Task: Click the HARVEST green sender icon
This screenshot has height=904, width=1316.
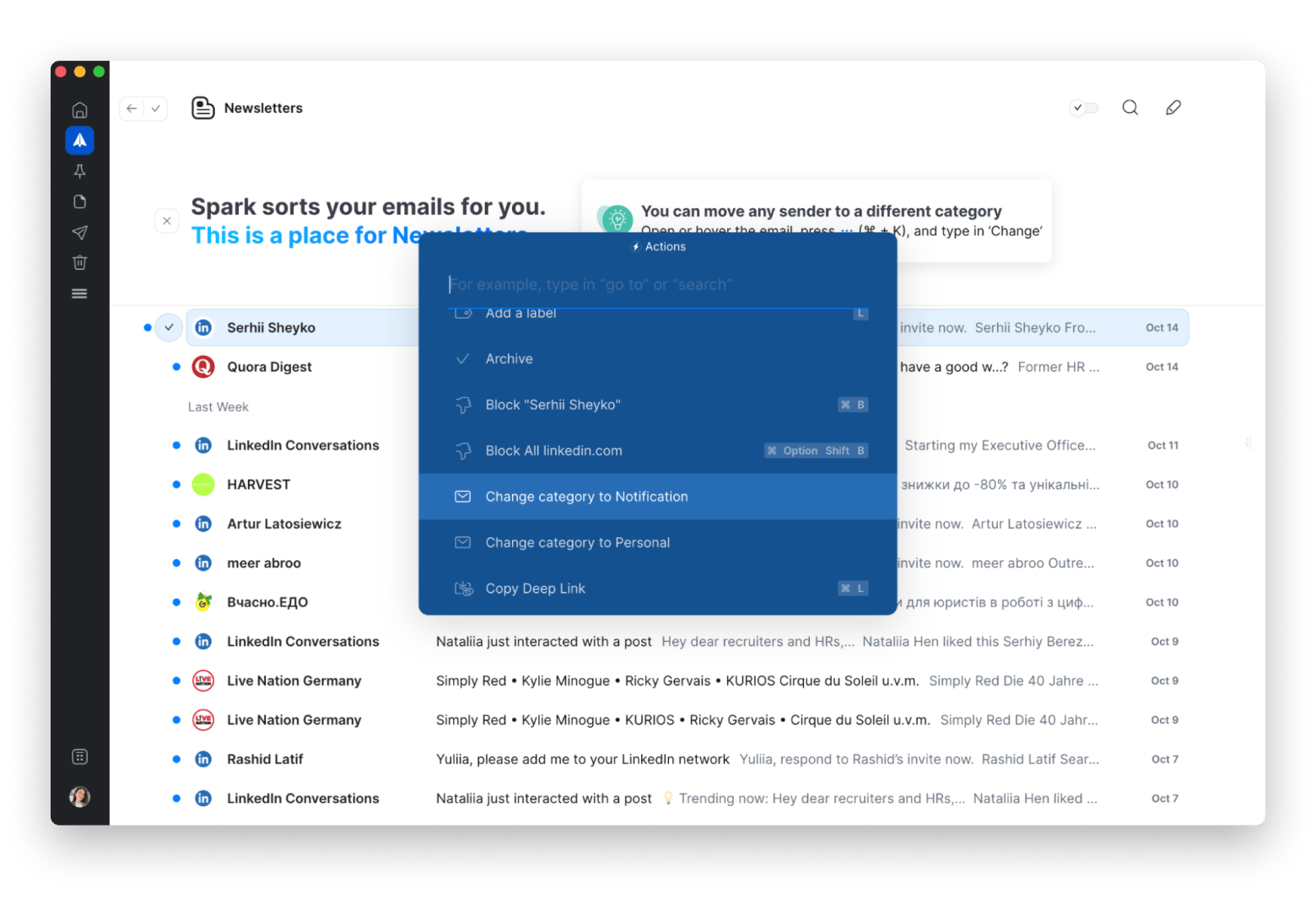Action: coord(203,485)
